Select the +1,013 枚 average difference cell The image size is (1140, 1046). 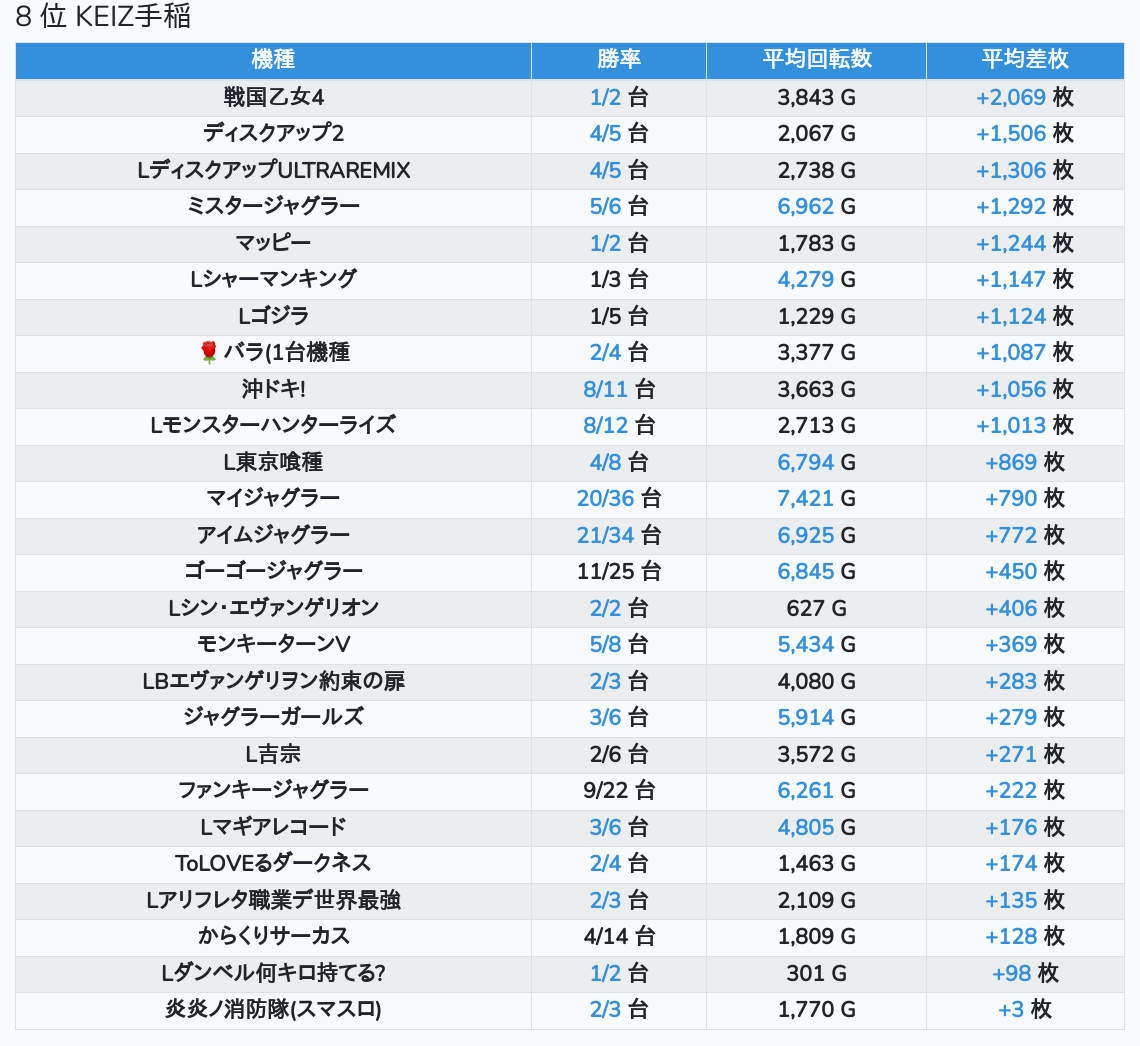point(1025,425)
